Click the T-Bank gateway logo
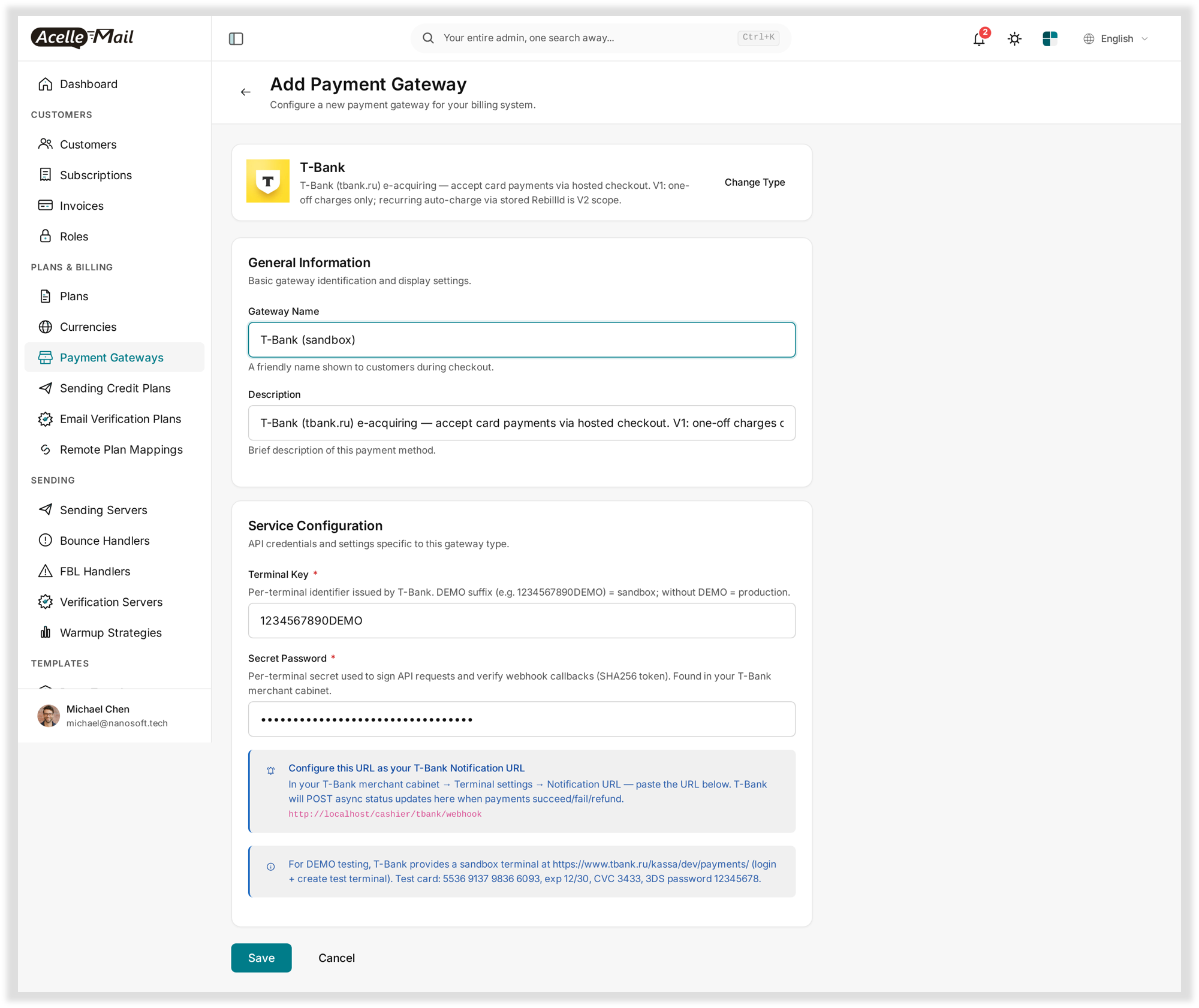Screen dimensions: 1199x1008 tap(268, 181)
